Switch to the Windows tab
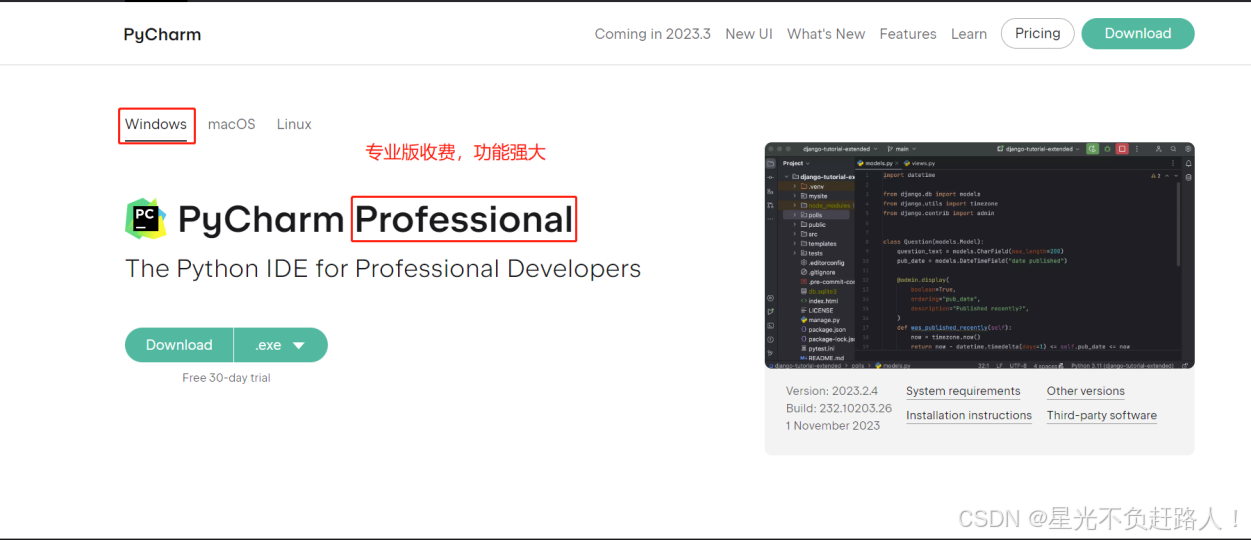The height and width of the screenshot is (540, 1251). coord(156,125)
